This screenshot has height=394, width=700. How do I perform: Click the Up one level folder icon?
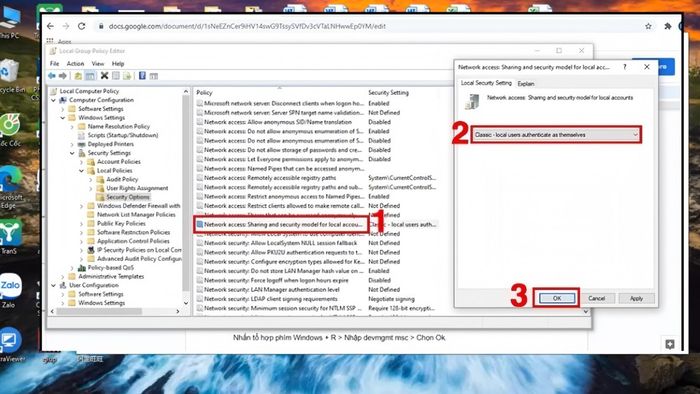click(x=78, y=76)
